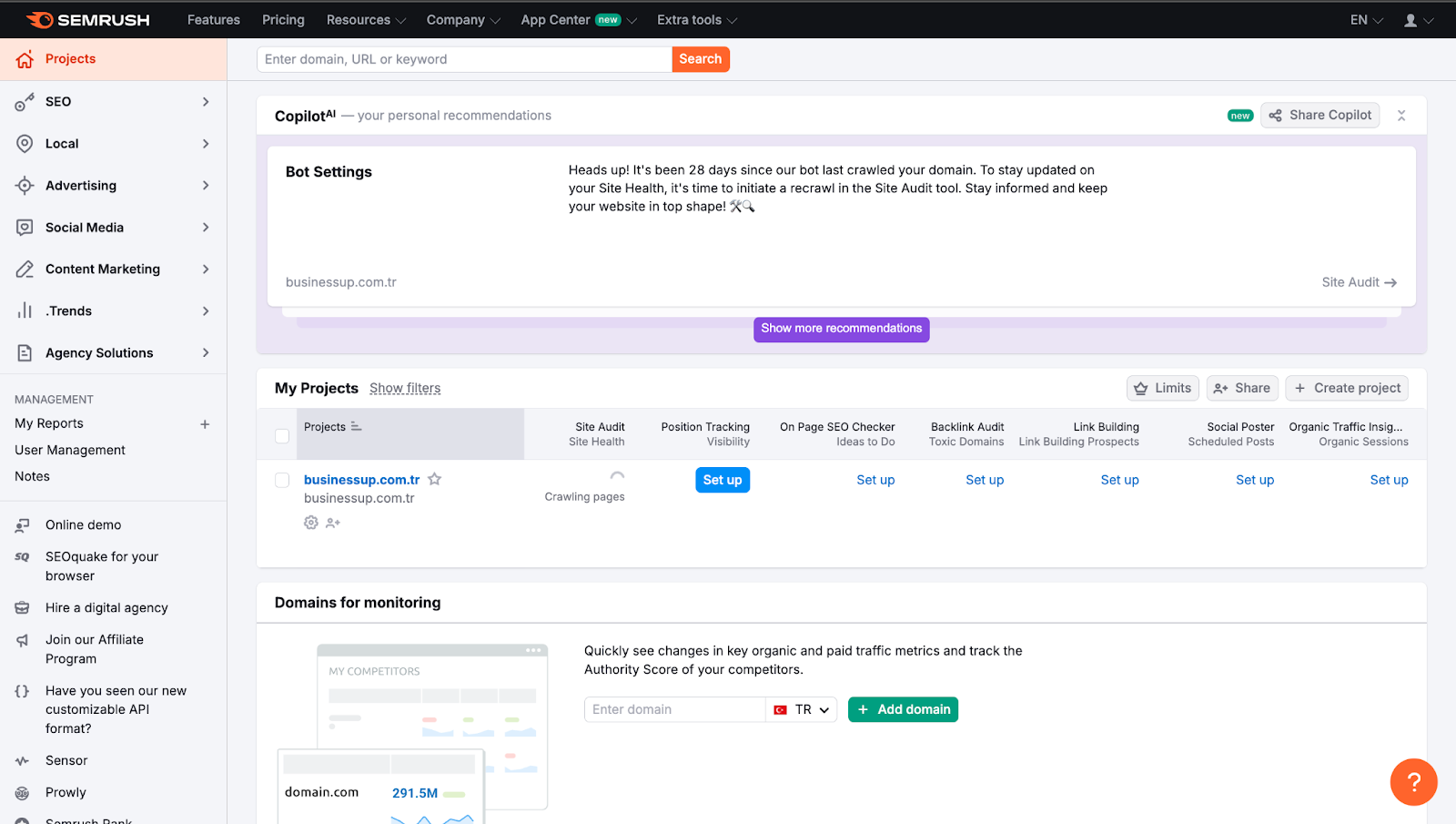Image resolution: width=1456 pixels, height=824 pixels.
Task: Click the Affiliate Program megaphone icon
Action: [x=23, y=640]
